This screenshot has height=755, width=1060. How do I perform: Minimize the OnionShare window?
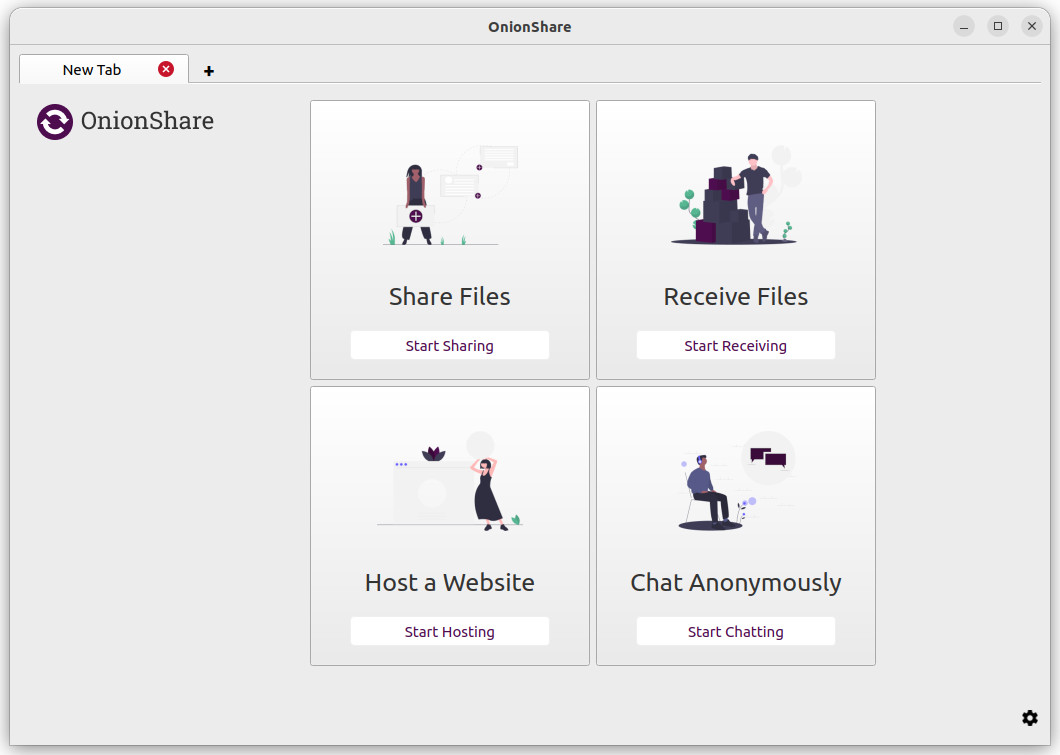[964, 27]
